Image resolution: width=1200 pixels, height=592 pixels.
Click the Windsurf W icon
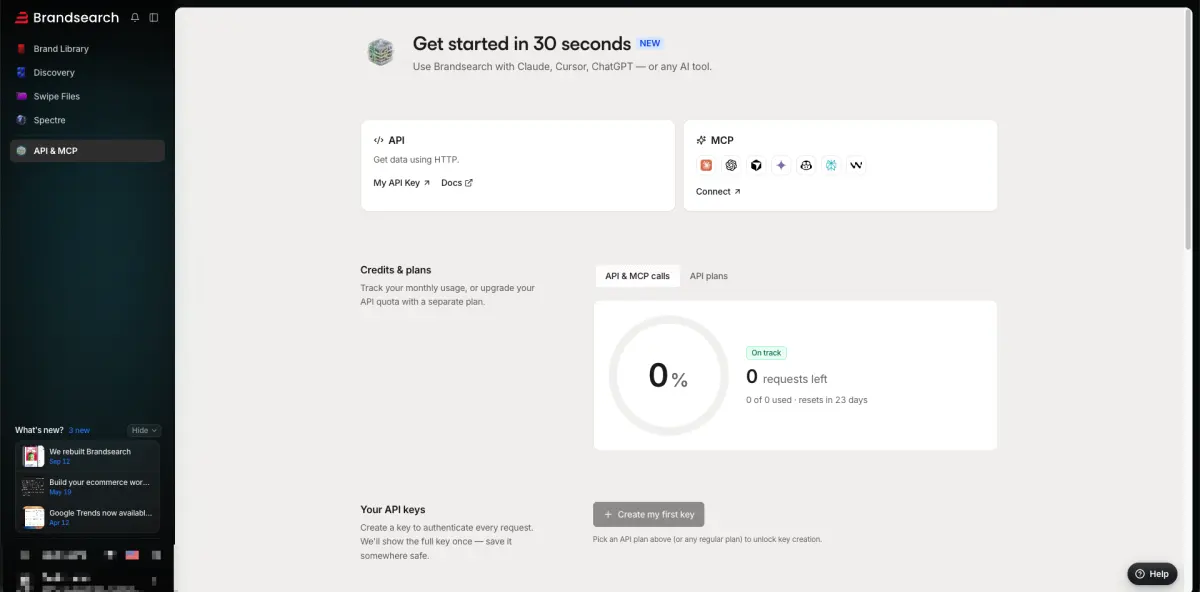(856, 165)
